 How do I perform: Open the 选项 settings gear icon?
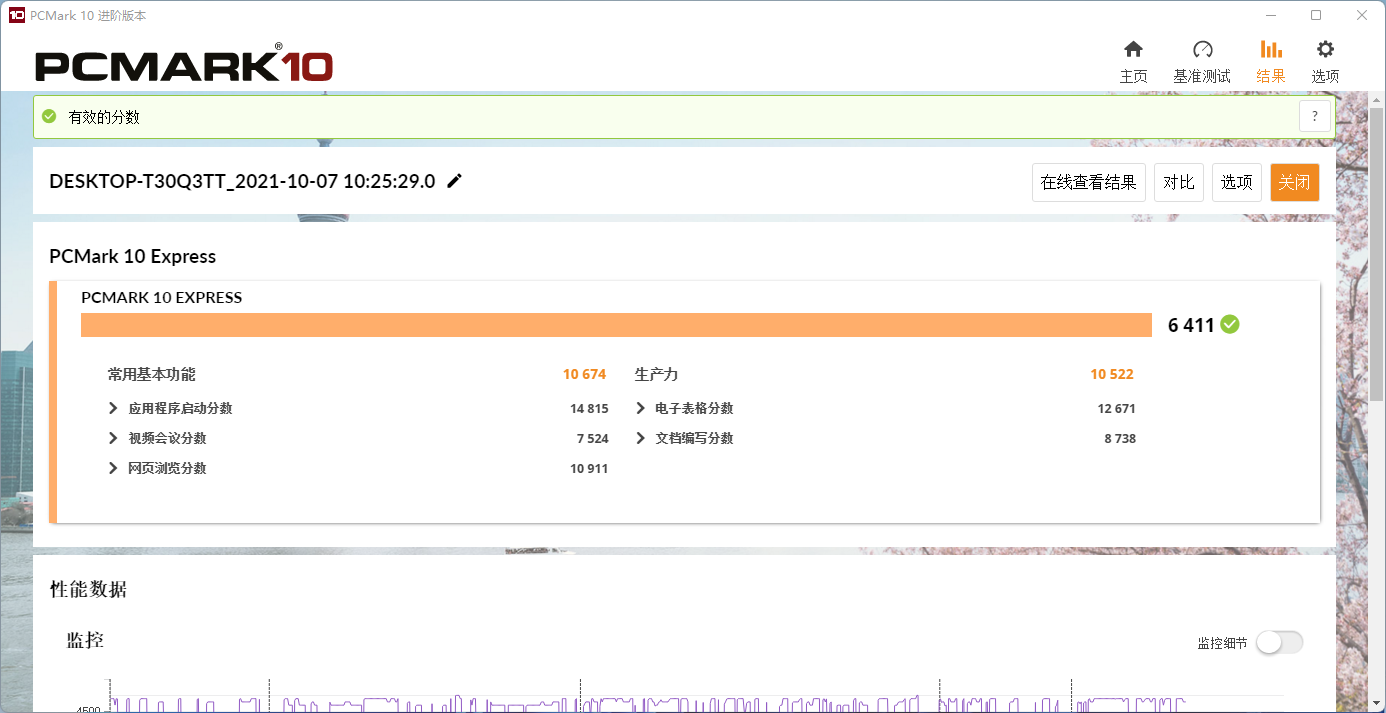pyautogui.click(x=1325, y=50)
